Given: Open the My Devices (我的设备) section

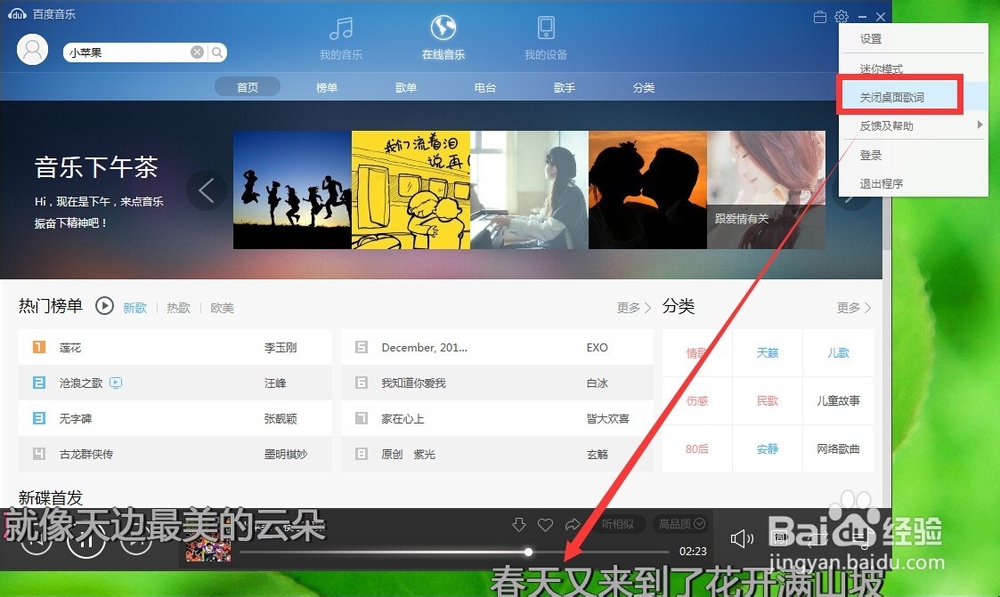Looking at the screenshot, I should (546, 38).
